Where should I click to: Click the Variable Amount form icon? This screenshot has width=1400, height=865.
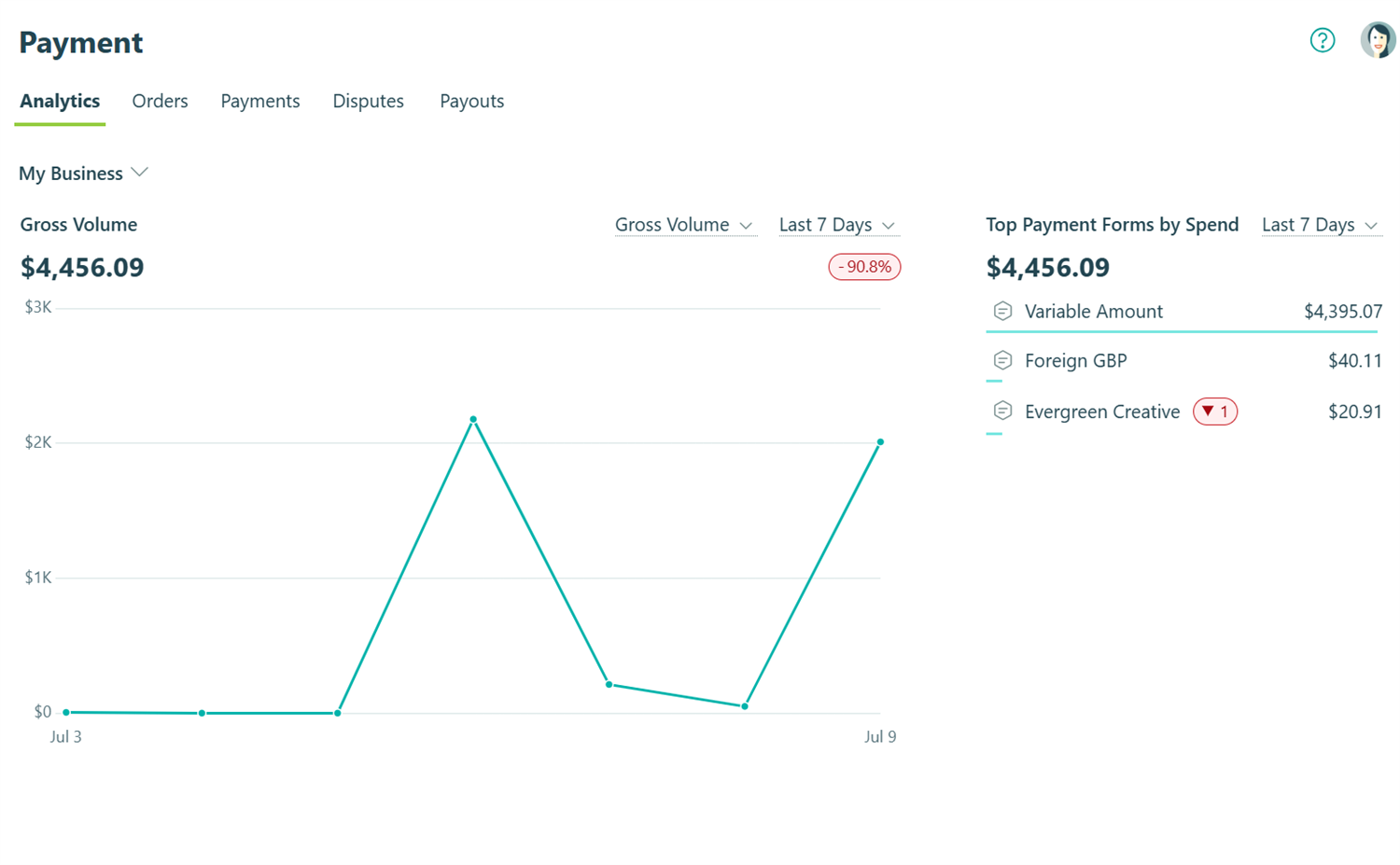tap(1002, 311)
